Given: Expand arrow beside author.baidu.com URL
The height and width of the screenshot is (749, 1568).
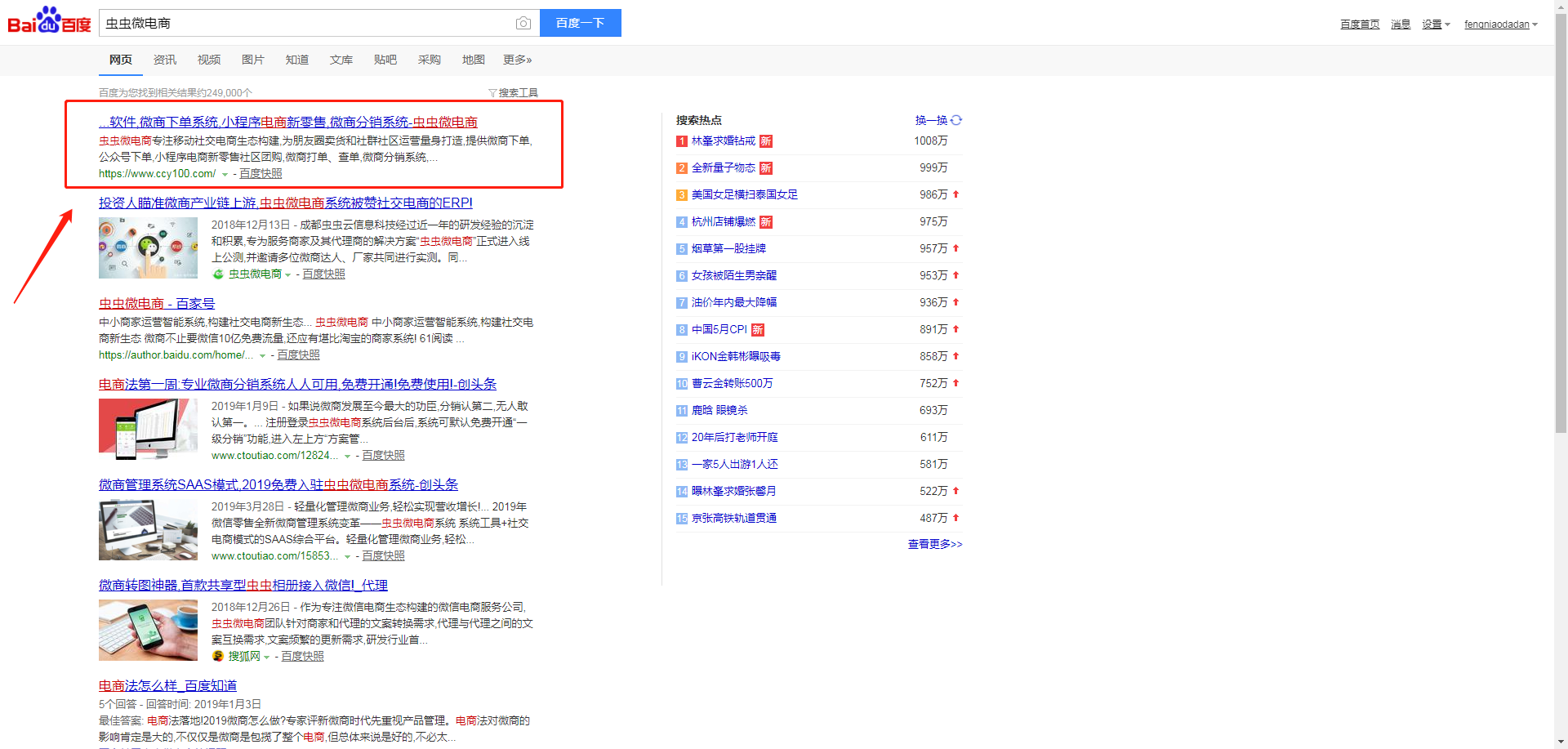Looking at the screenshot, I should point(262,356).
